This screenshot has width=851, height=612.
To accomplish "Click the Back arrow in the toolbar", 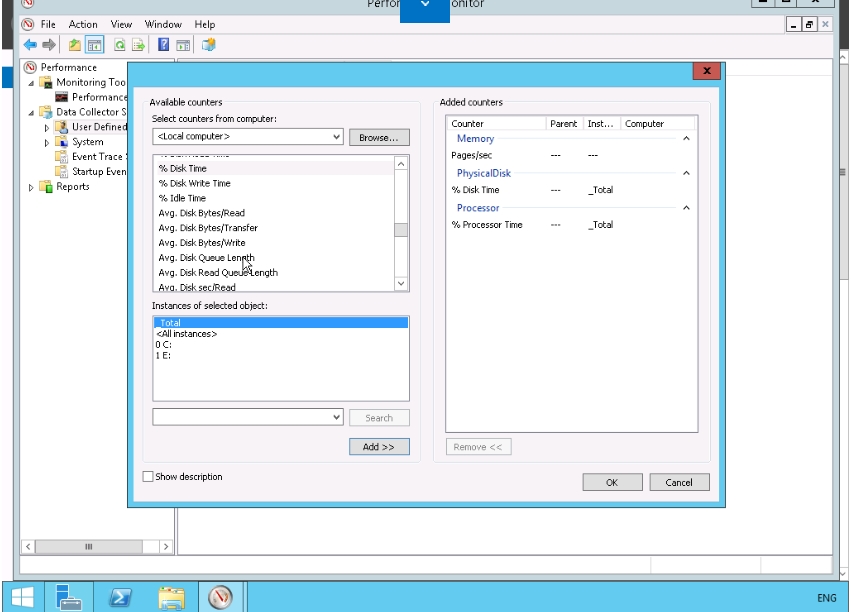I will pyautogui.click(x=30, y=45).
